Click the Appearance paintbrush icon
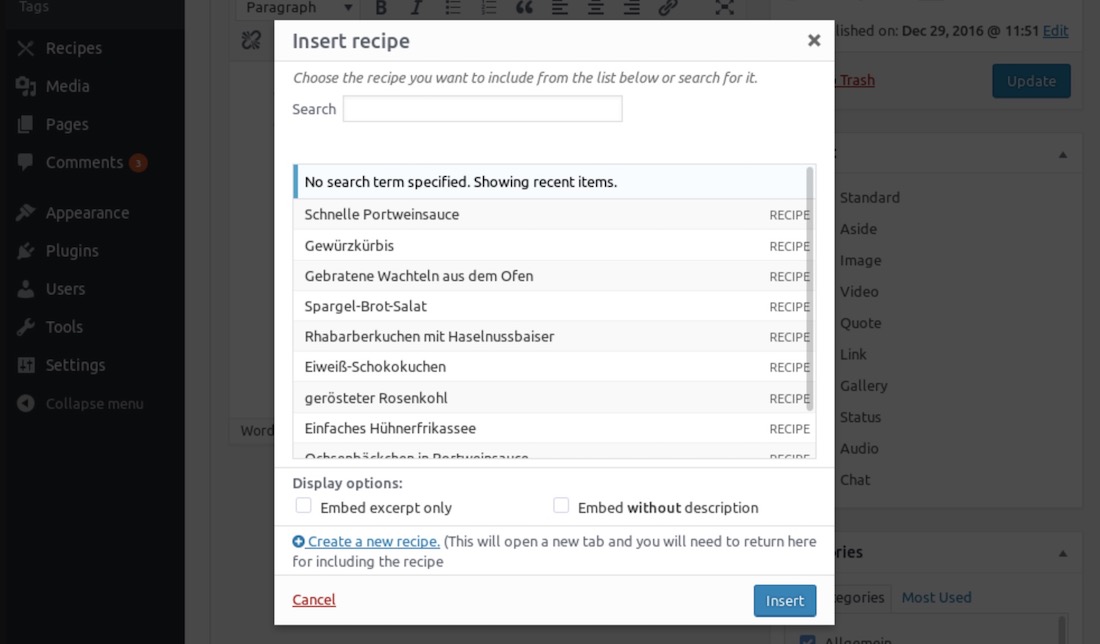This screenshot has height=644, width=1100. coord(26,212)
